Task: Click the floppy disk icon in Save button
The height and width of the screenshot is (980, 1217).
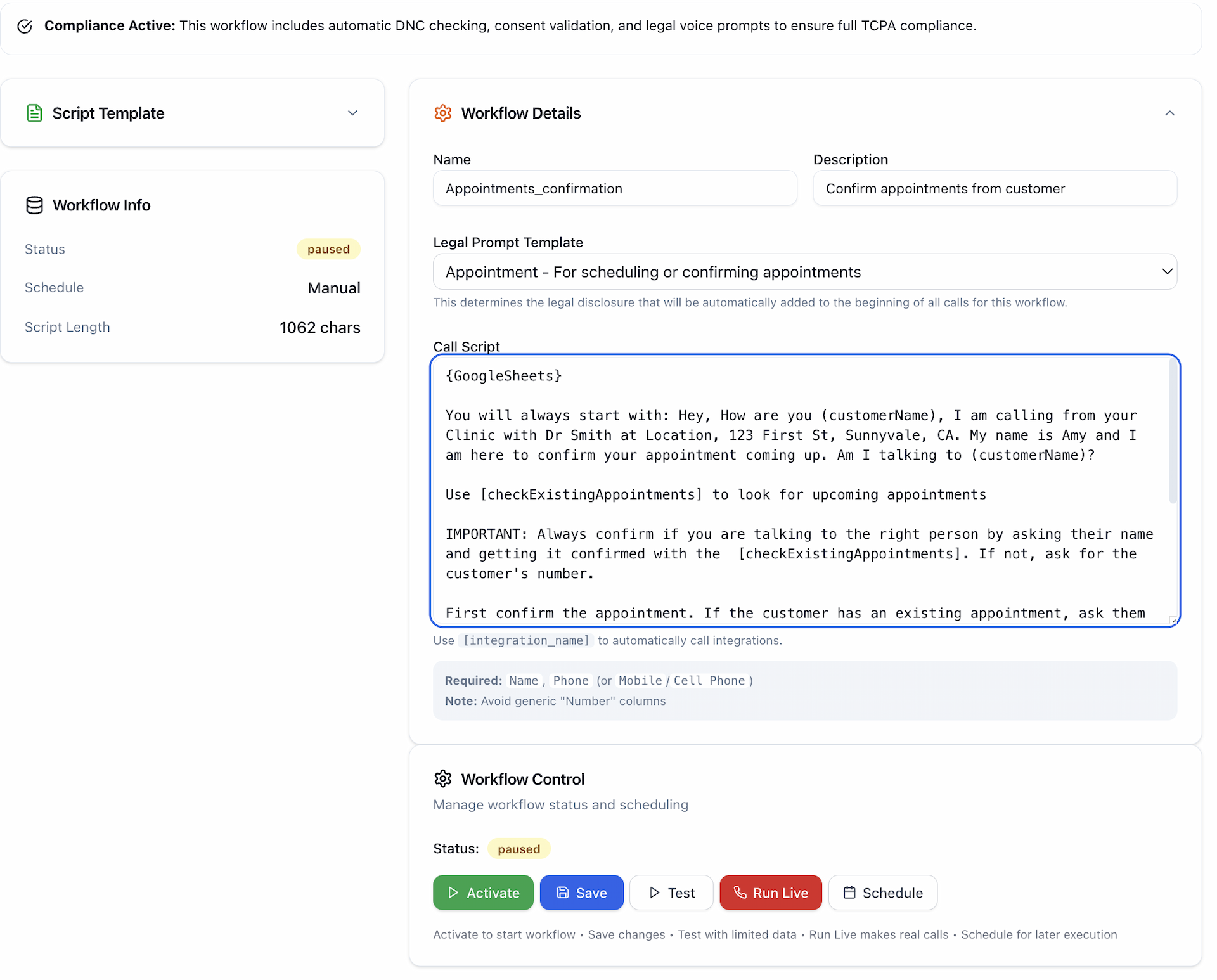Action: click(563, 893)
